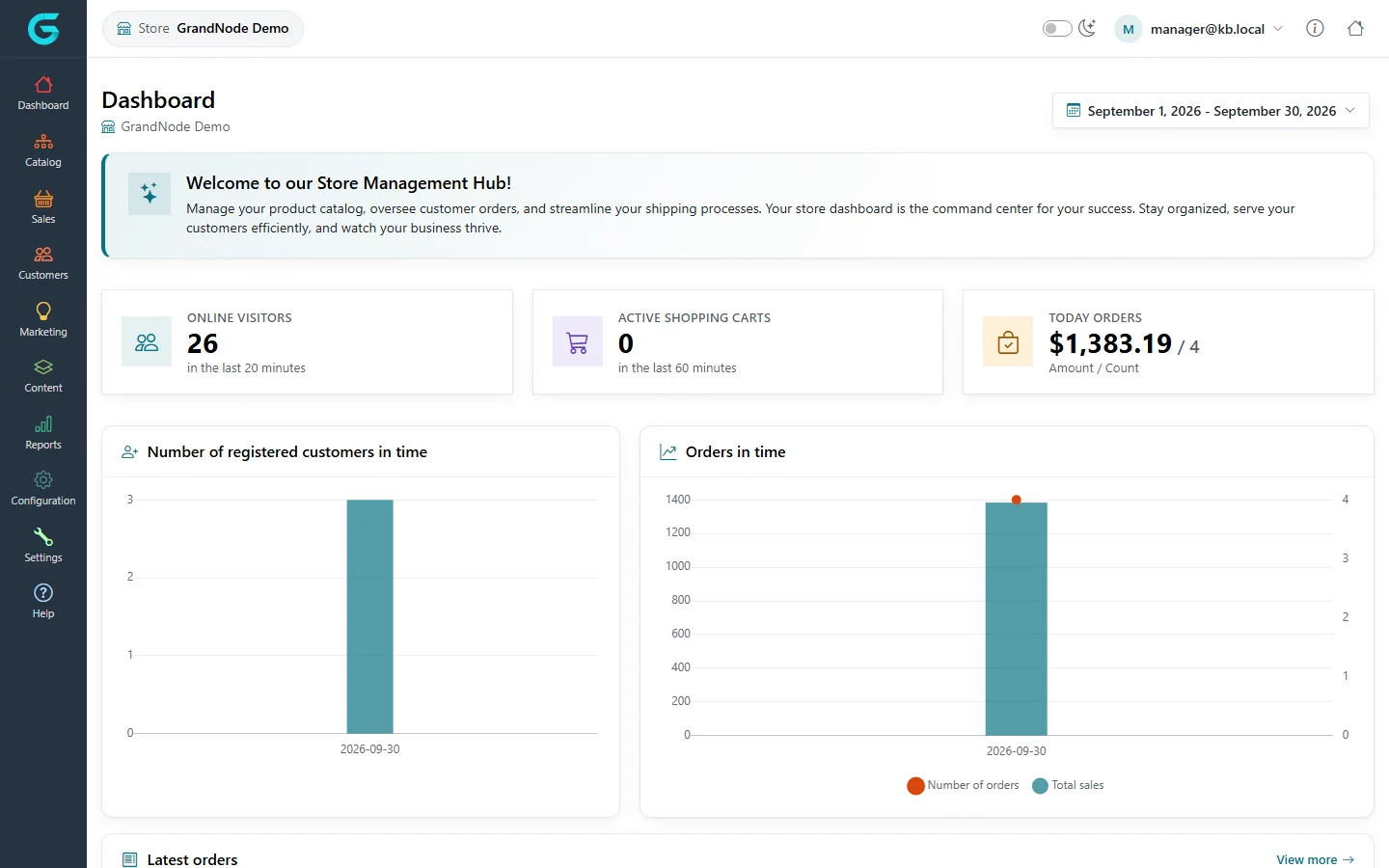1389x868 pixels.
Task: Click the Configuration gear icon
Action: coord(43,480)
